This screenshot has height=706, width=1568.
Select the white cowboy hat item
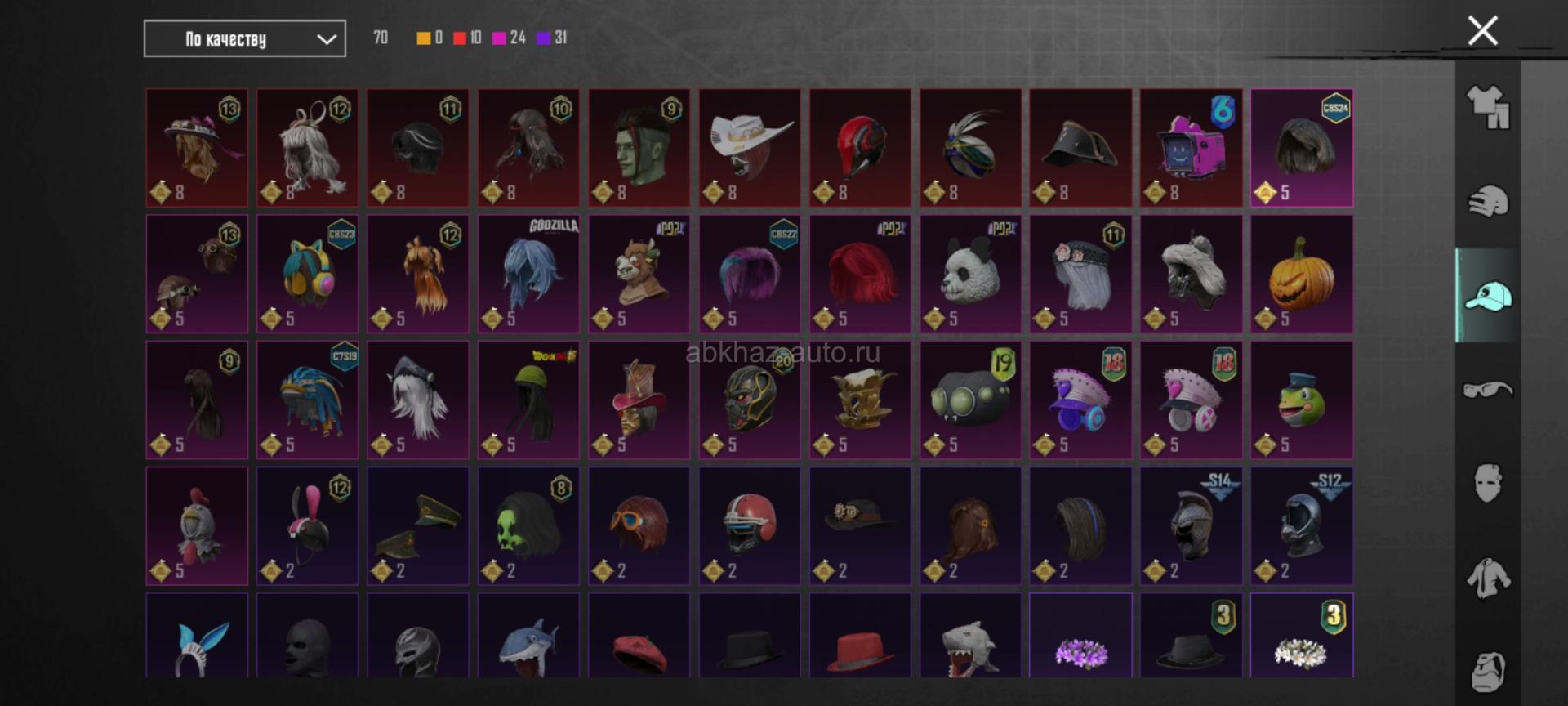pos(750,148)
